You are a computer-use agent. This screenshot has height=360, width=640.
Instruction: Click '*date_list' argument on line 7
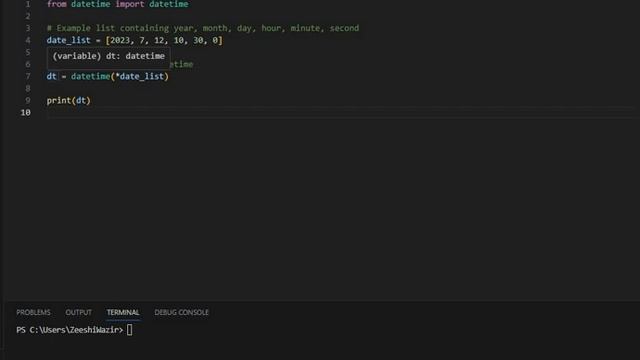point(140,76)
